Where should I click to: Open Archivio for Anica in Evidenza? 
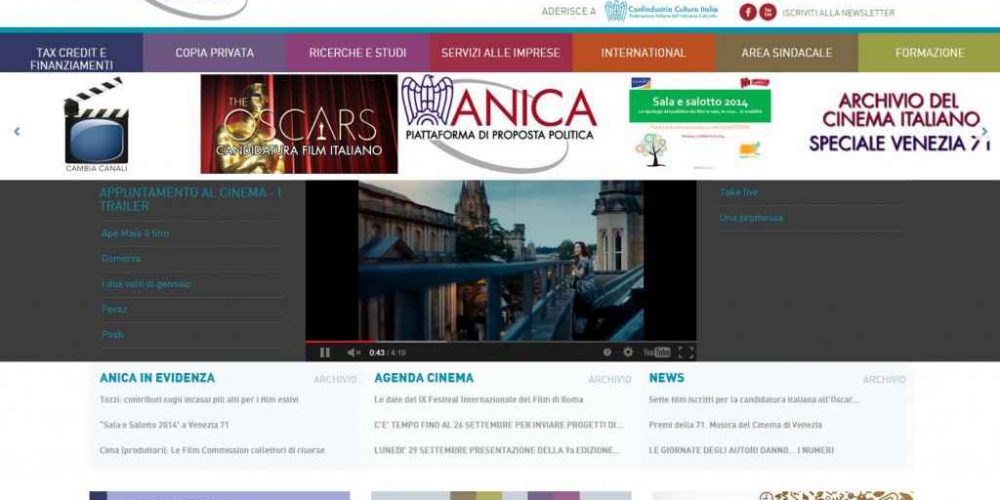(335, 379)
